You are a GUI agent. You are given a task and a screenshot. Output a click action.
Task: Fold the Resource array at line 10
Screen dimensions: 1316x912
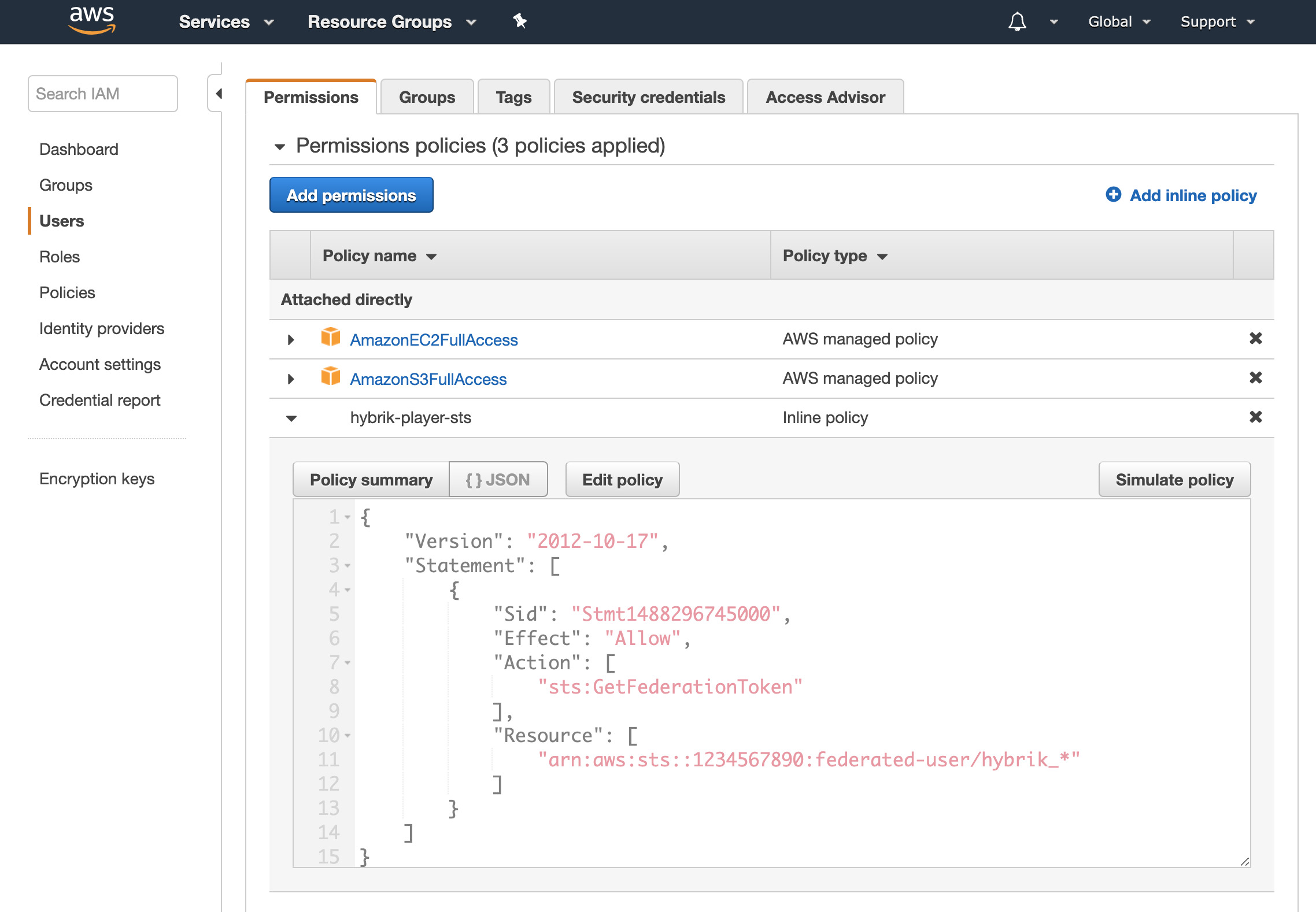point(348,736)
